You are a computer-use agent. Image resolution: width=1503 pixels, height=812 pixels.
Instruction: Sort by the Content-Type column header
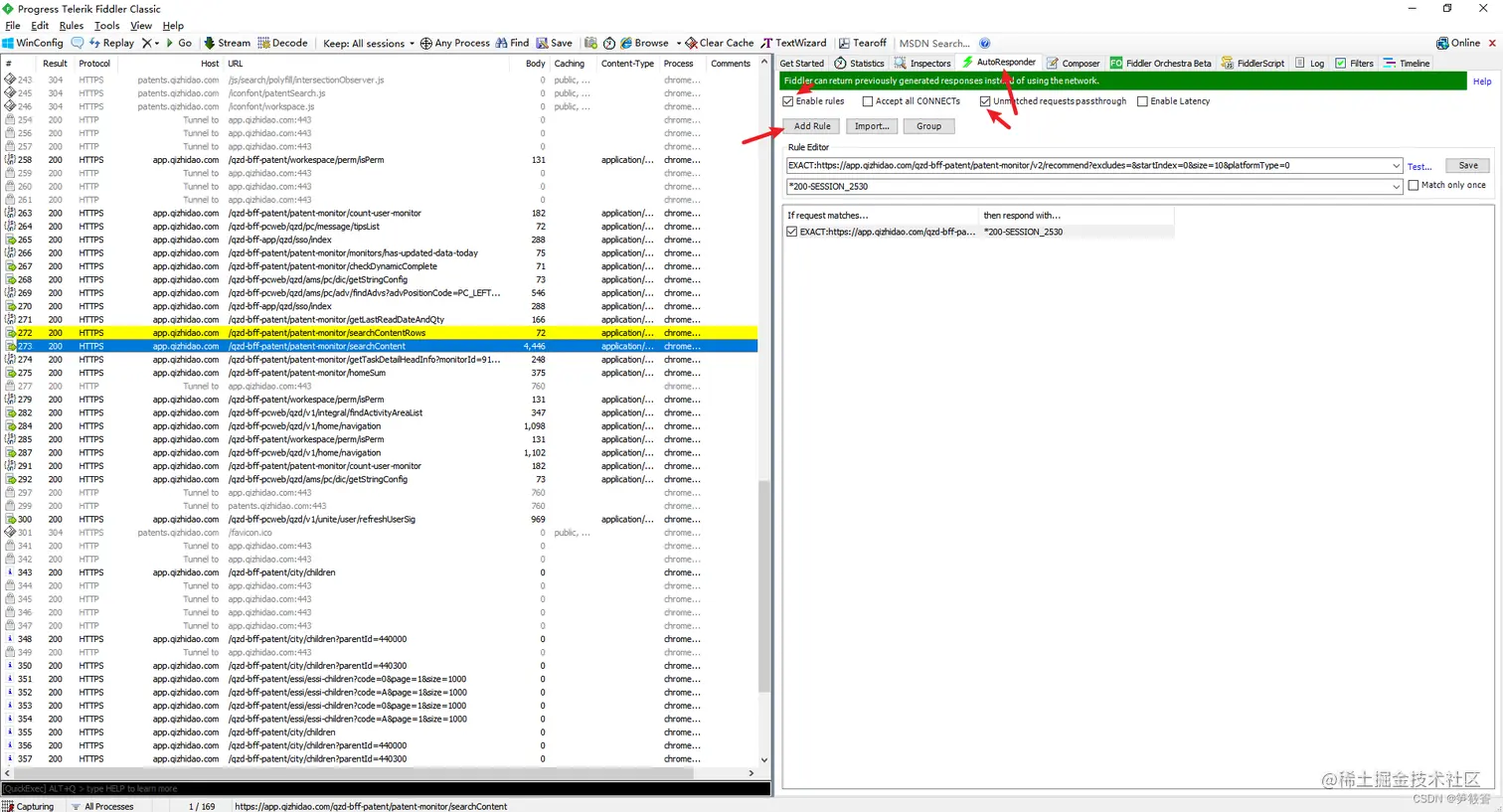[627, 64]
